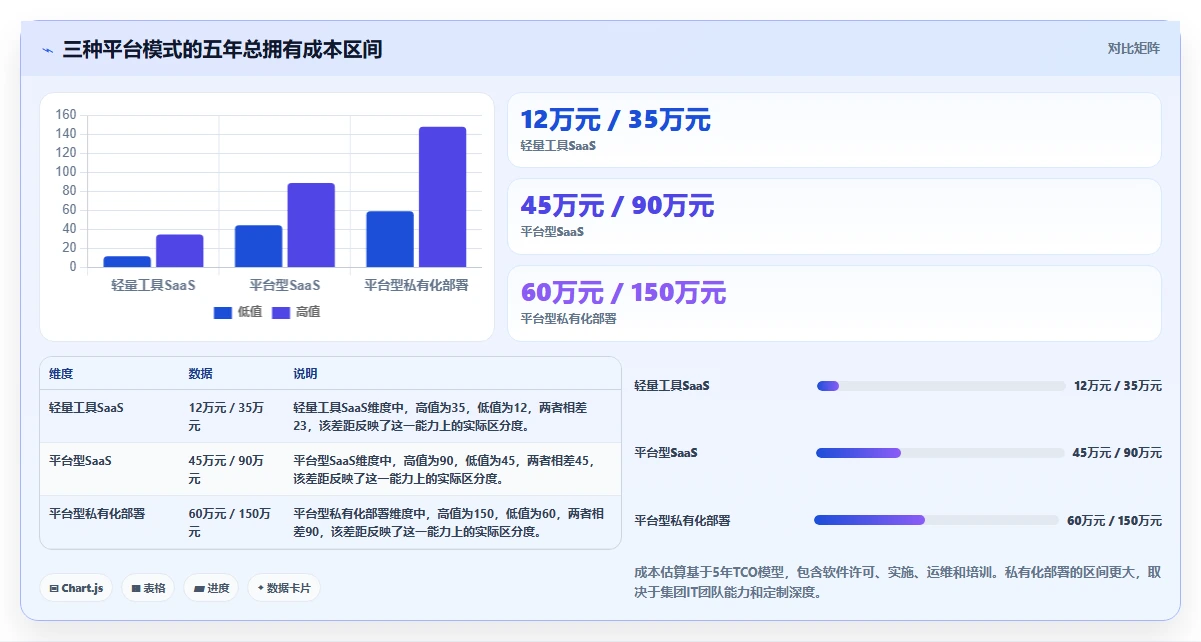
Task: Click the 数据卡片 chip
Action: click(284, 588)
